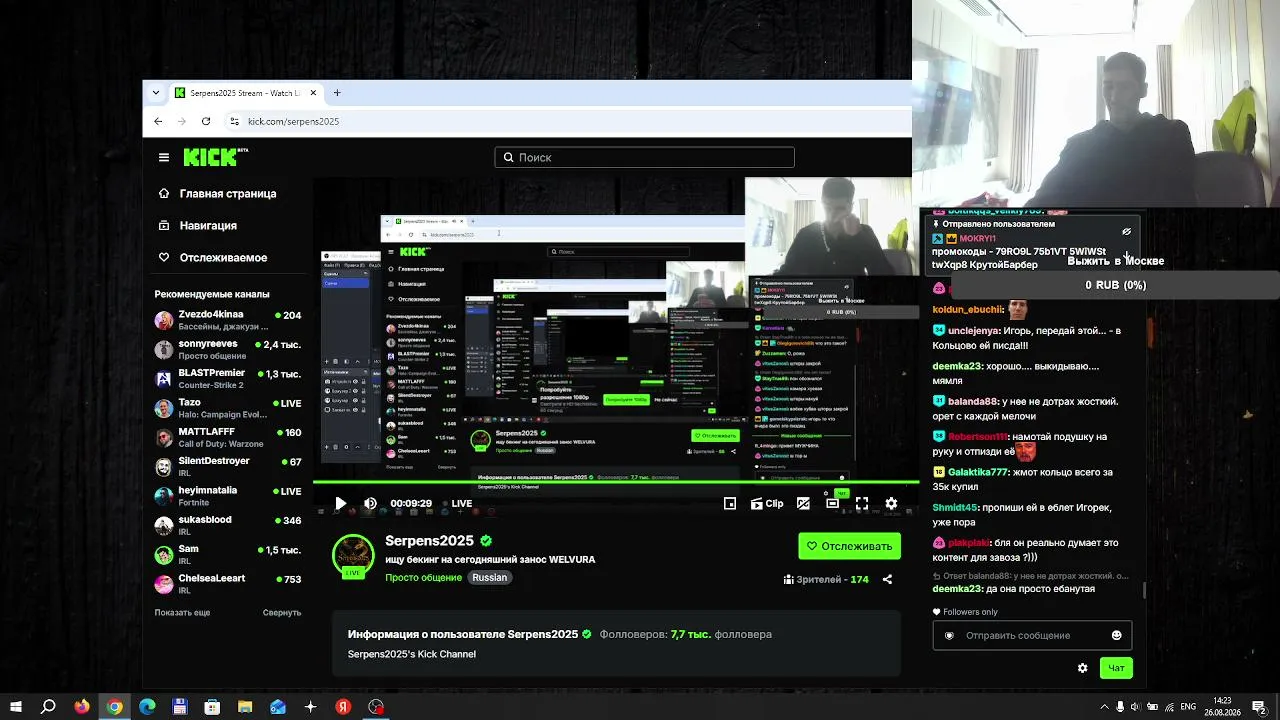Screen dimensions: 1280x720
Task: Open sonnyreeves recommended channel
Action: pos(228,349)
